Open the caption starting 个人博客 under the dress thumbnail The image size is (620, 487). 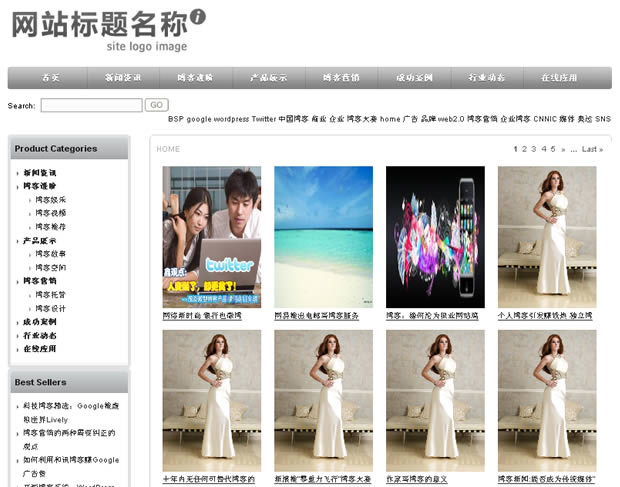(545, 316)
